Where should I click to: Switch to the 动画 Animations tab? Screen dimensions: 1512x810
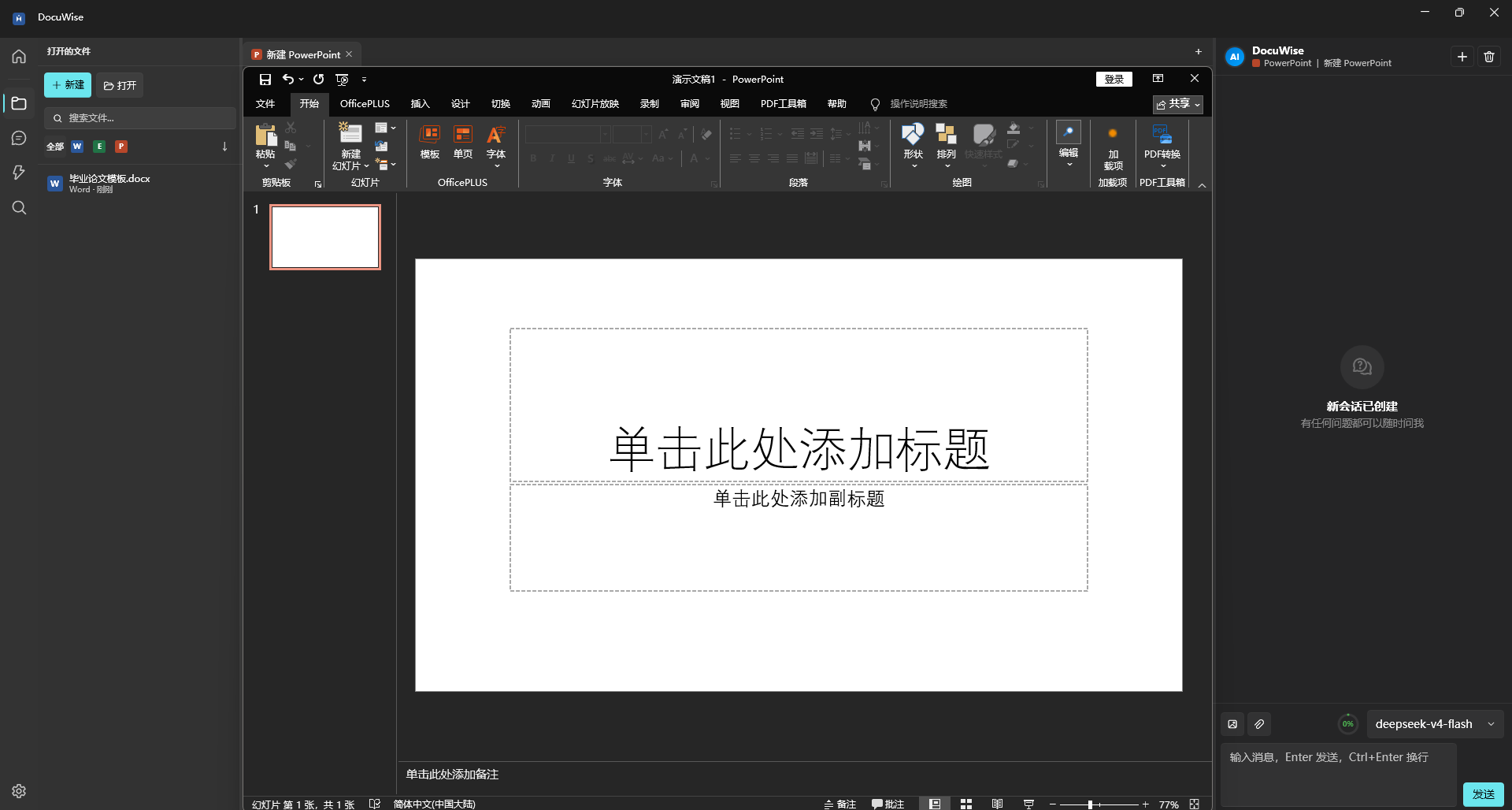541,104
